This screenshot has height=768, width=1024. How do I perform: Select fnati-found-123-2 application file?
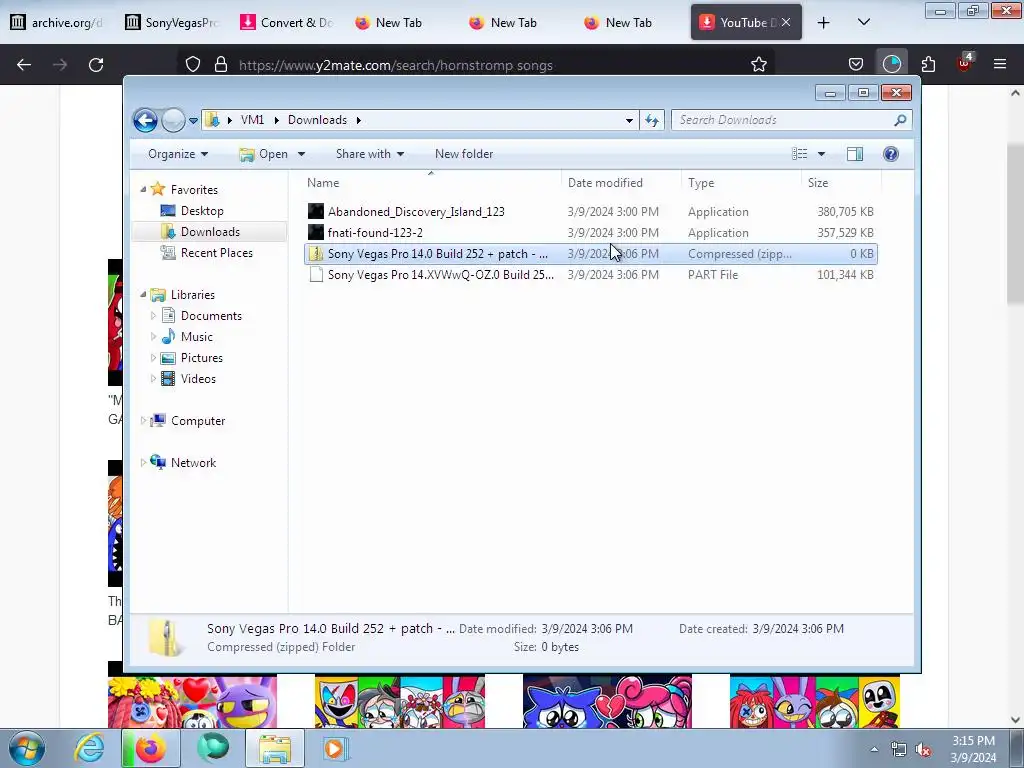pos(590,232)
